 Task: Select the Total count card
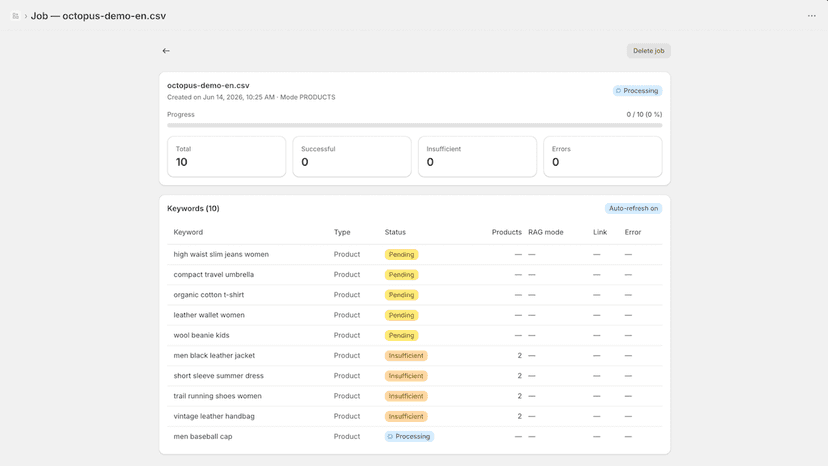point(227,156)
